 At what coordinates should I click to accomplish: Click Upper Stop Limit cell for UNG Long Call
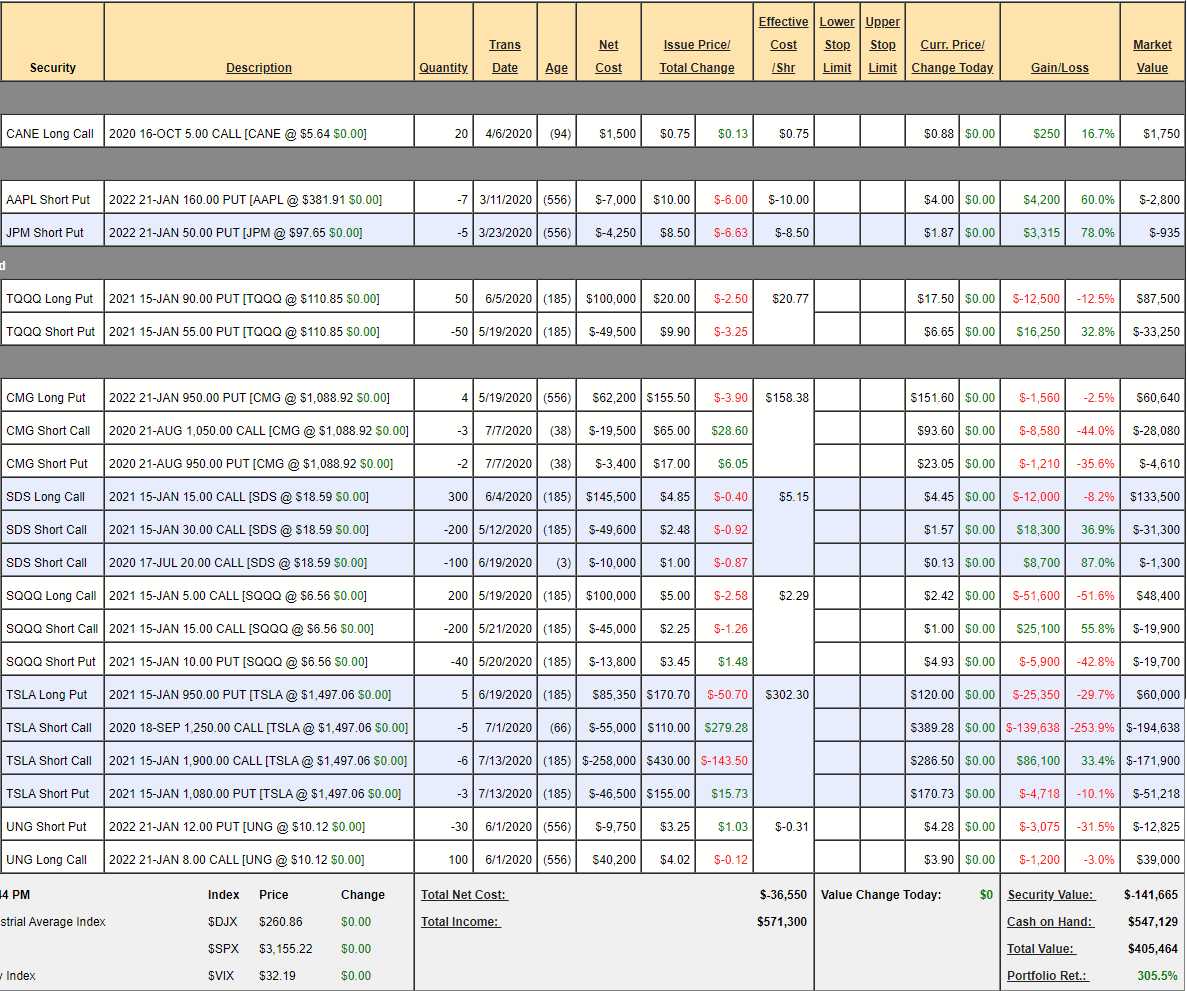(x=882, y=860)
